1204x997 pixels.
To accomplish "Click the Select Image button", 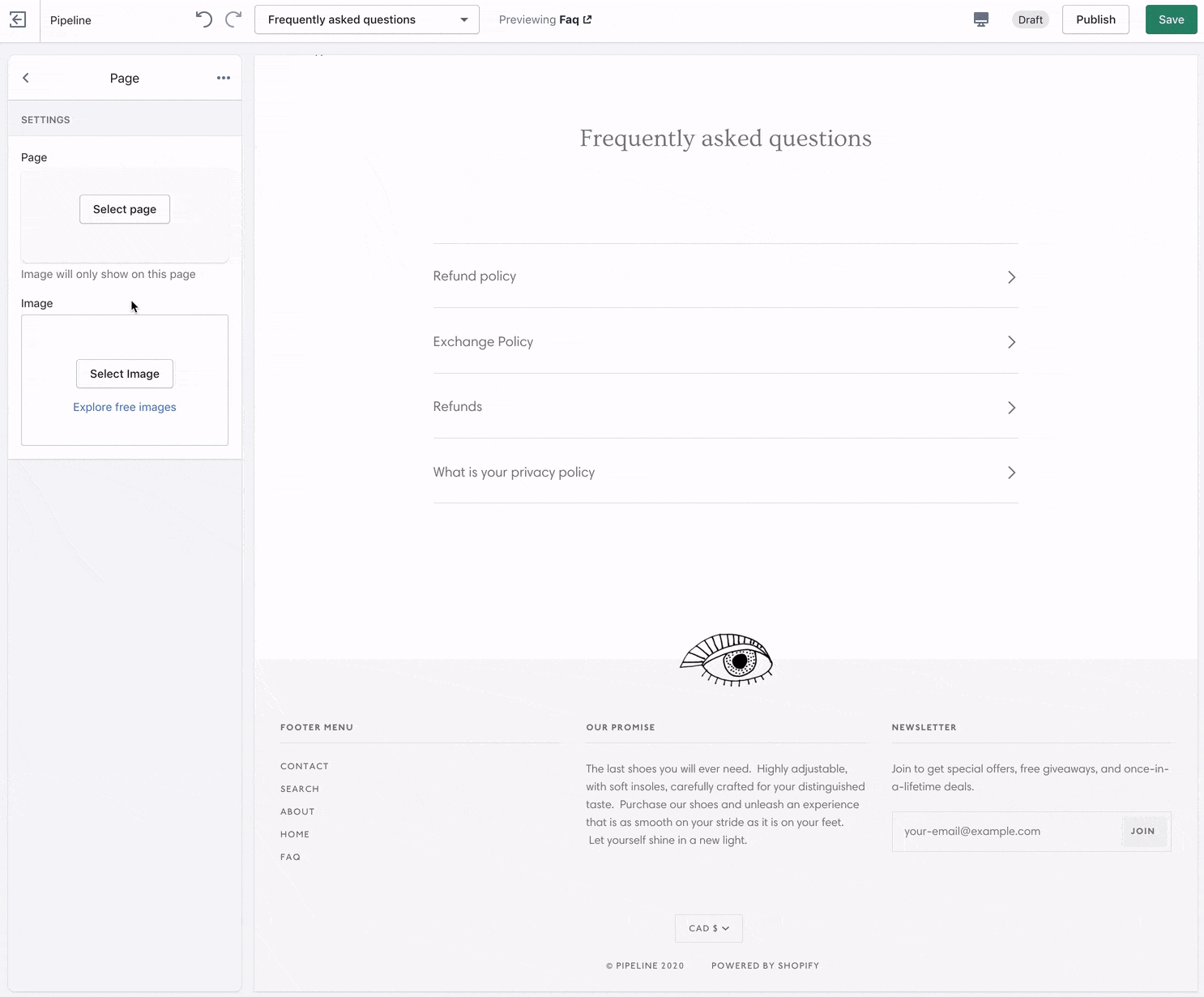I will (x=125, y=374).
